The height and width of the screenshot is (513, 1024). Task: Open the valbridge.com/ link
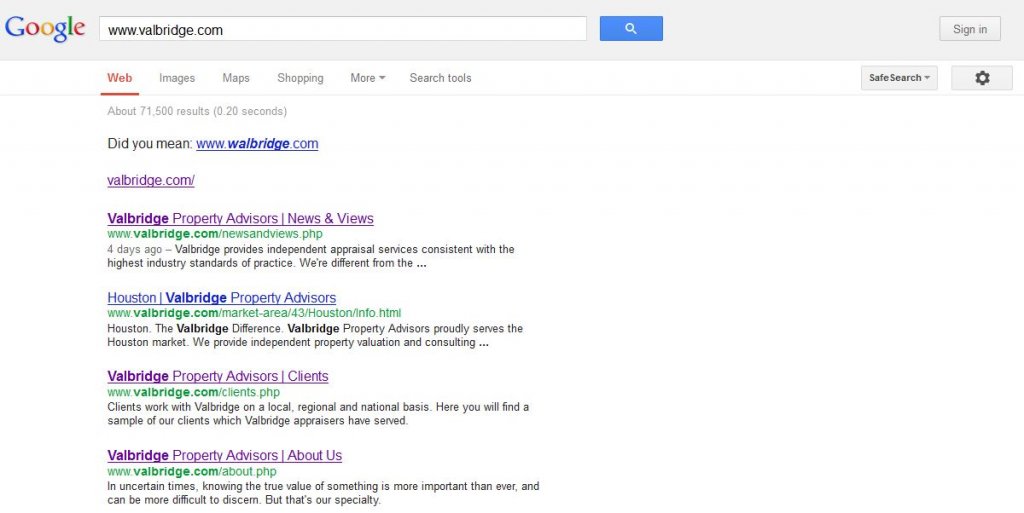151,180
